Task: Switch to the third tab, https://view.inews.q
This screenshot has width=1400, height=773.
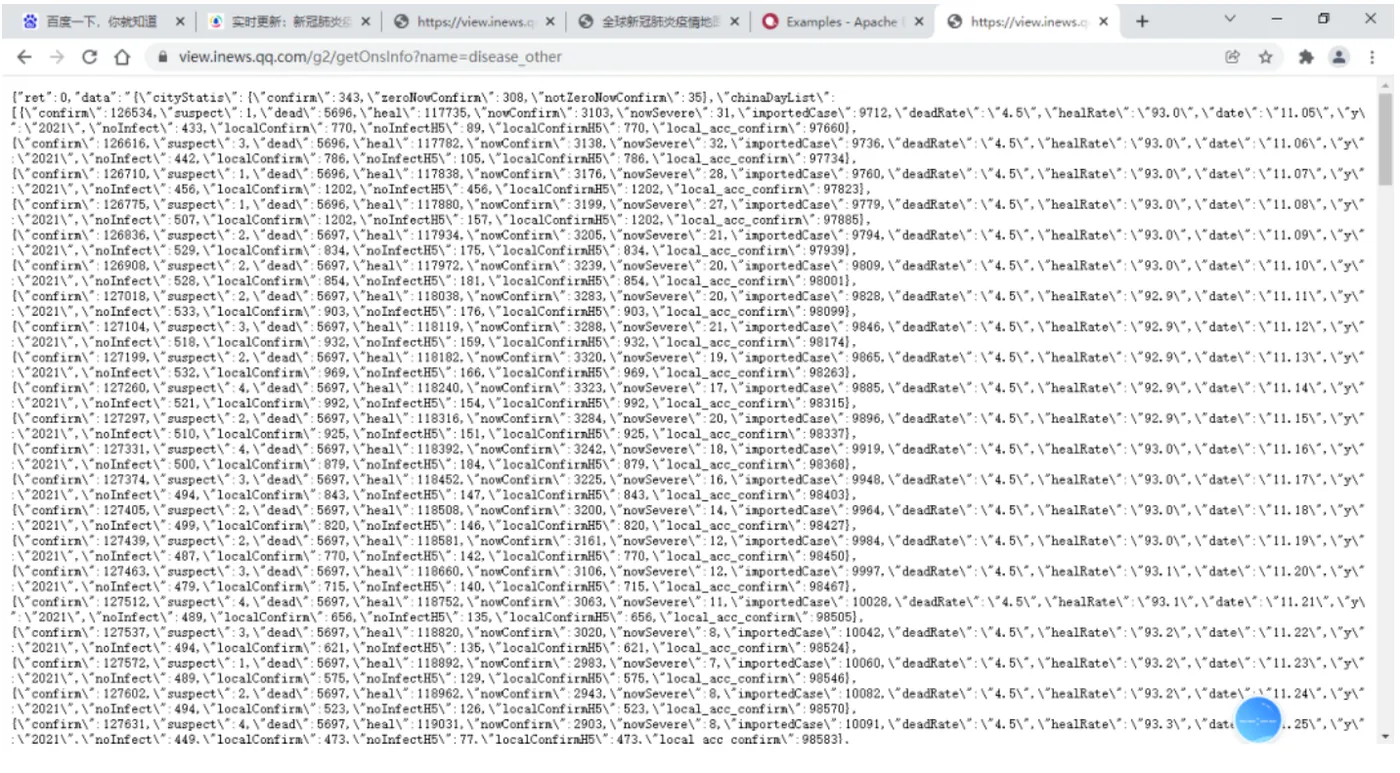Action: (x=472, y=21)
